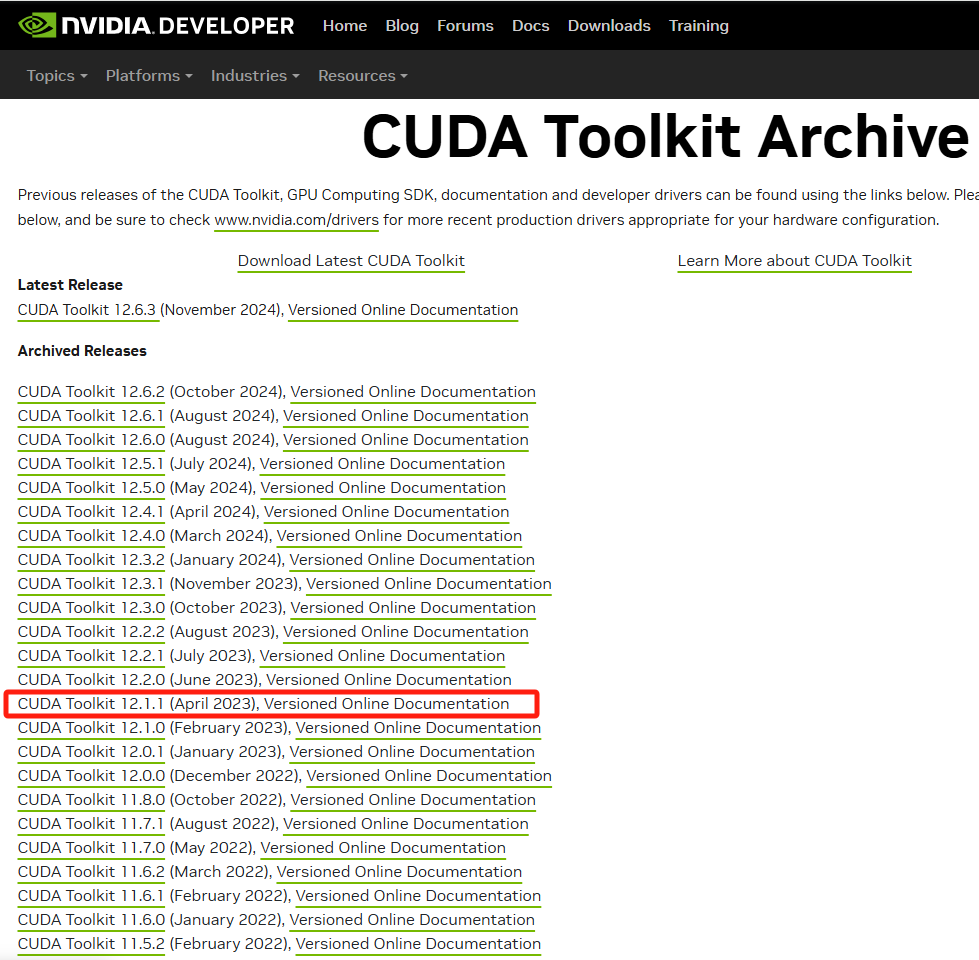Open CUDA Toolkit 12.2.1 link
The width and height of the screenshot is (979, 960).
pos(91,656)
